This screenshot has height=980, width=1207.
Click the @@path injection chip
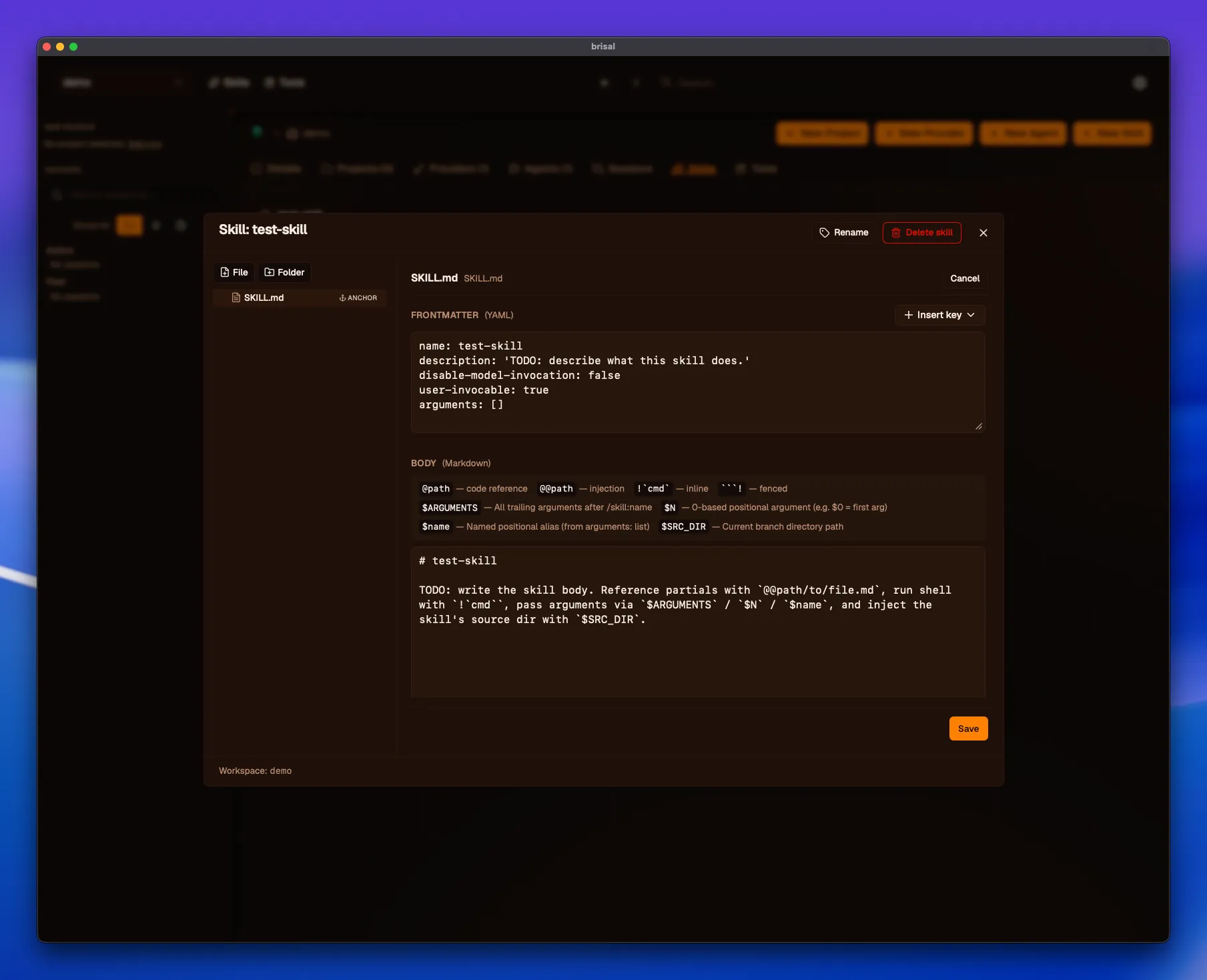[556, 488]
